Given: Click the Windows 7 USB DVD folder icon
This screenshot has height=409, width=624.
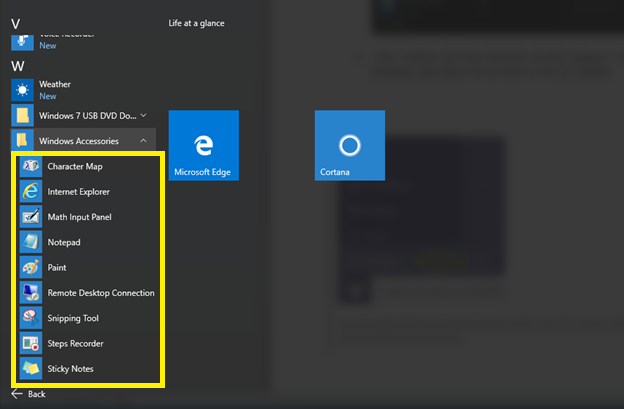Looking at the screenshot, I should tap(22, 115).
